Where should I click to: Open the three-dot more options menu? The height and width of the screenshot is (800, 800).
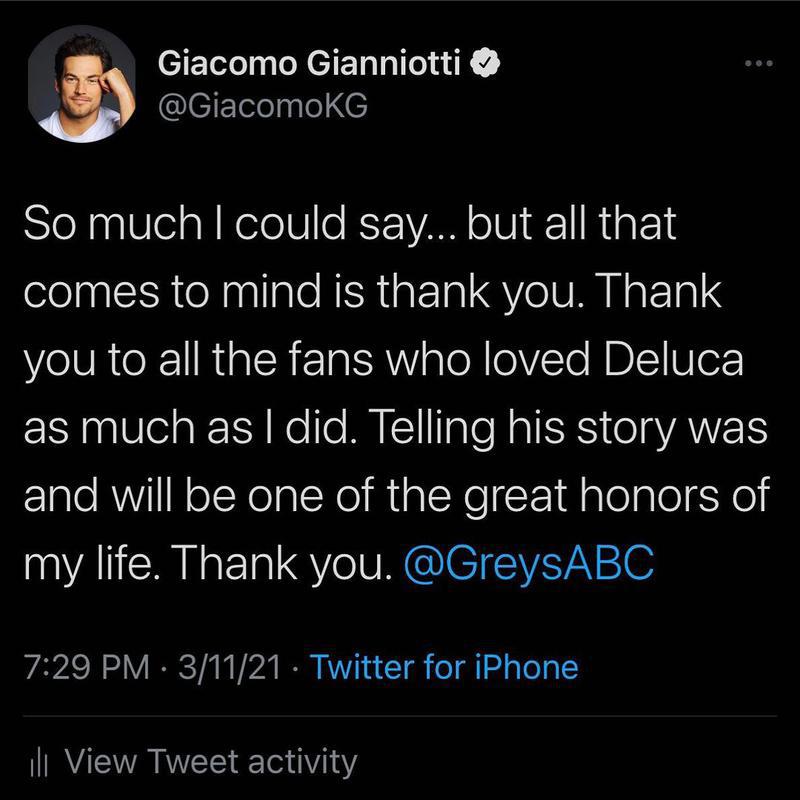[759, 64]
